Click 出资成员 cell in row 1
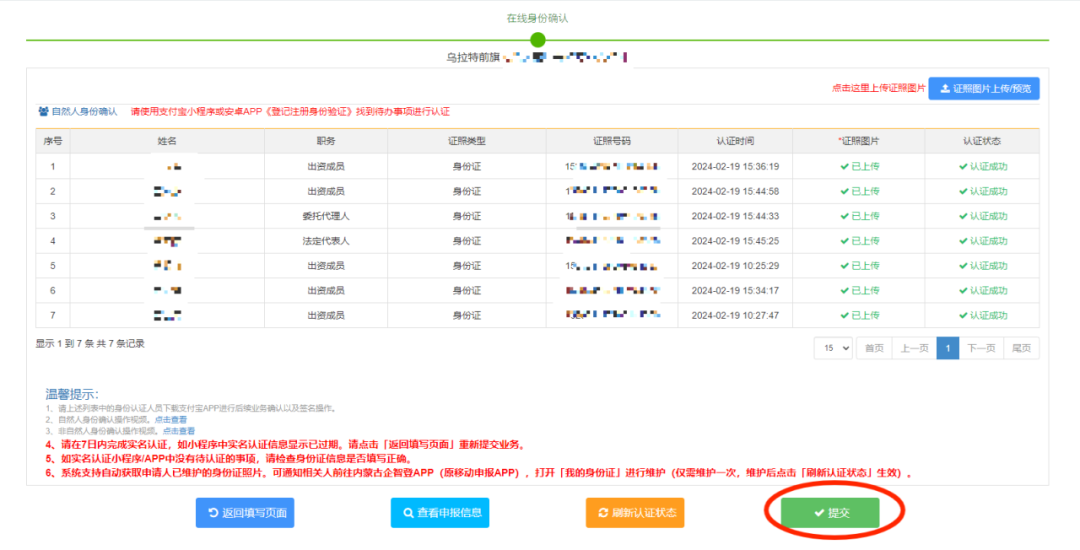This screenshot has width=1080, height=550. pos(326,167)
